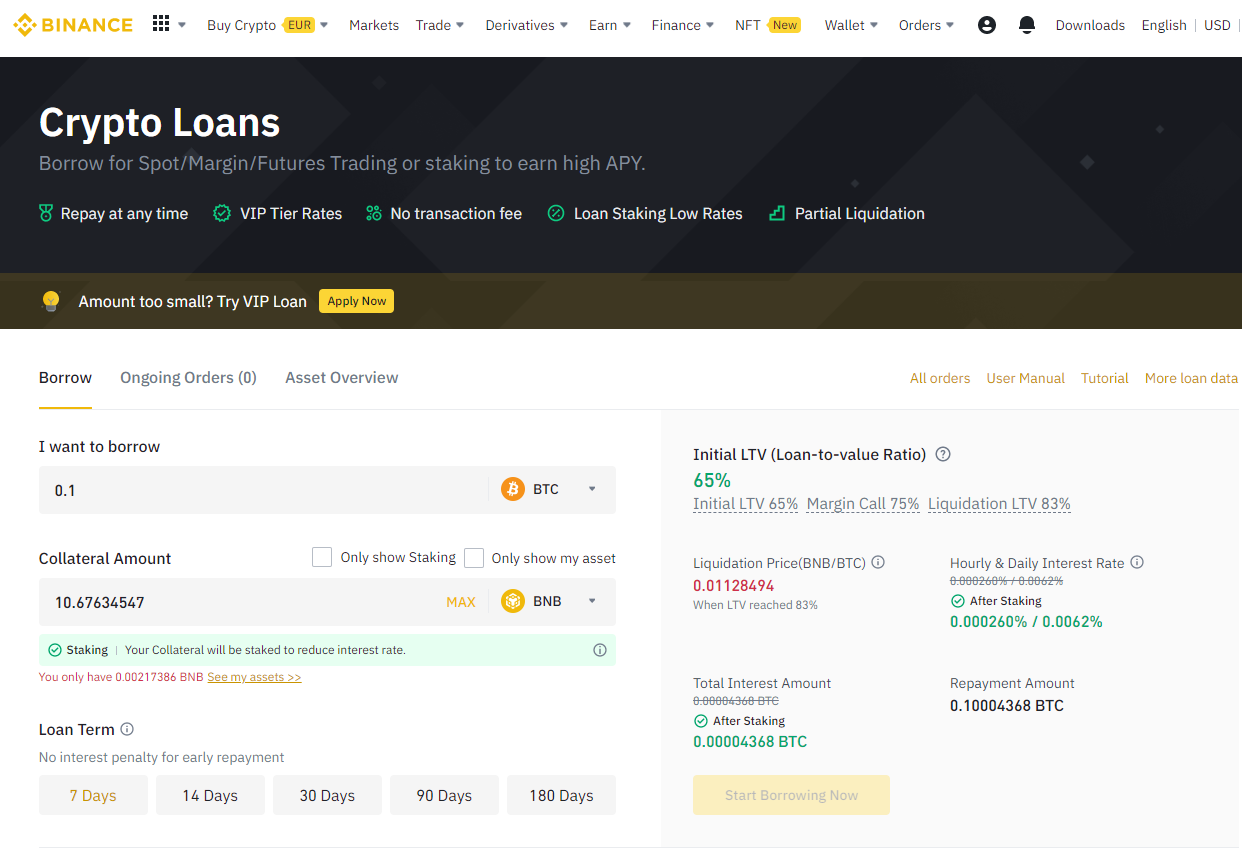Click Liquidation Price info icon
This screenshot has height=849, width=1242.
tap(878, 562)
